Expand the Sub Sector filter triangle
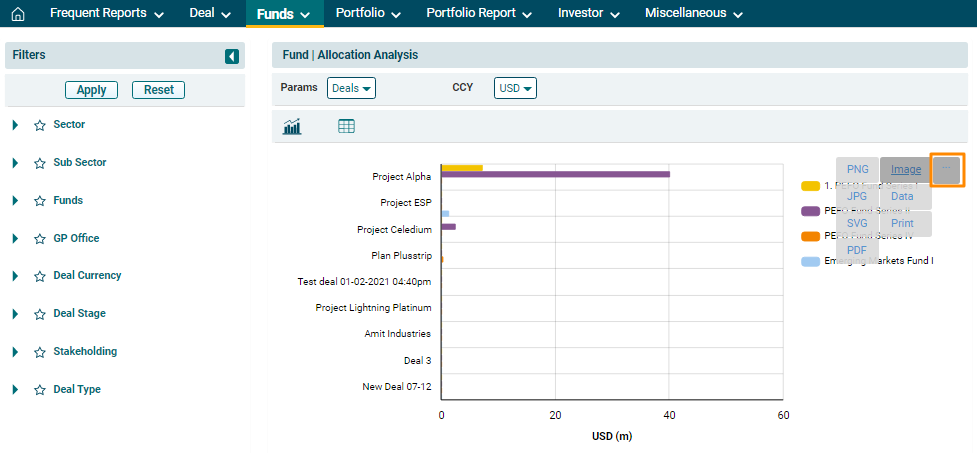Viewport: 977px width, 453px height. 15,163
